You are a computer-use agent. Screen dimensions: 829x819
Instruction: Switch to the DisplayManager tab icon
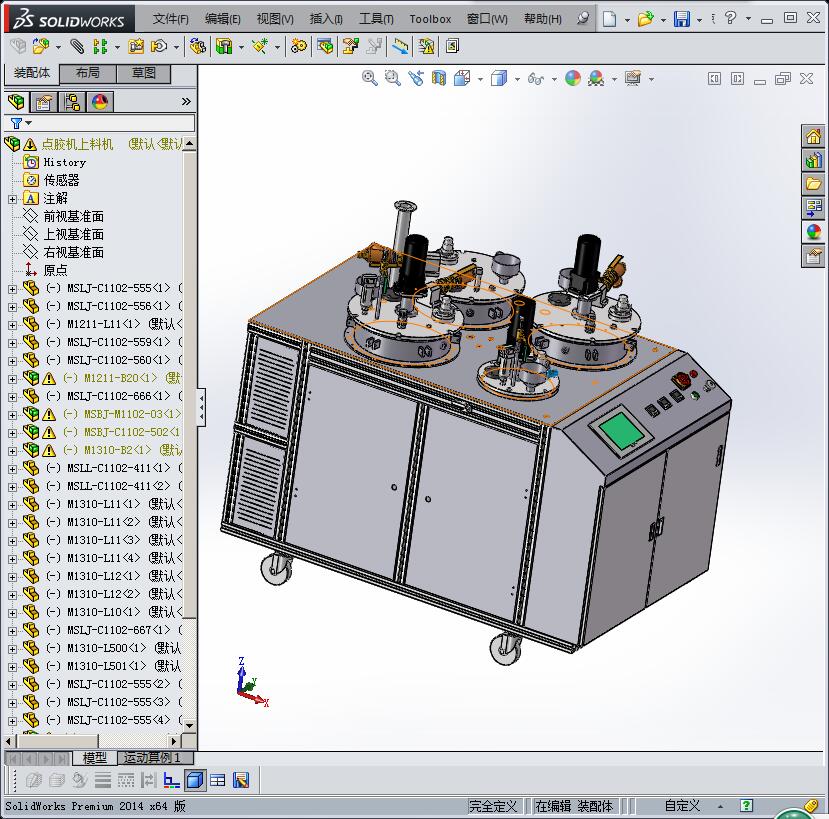[100, 102]
